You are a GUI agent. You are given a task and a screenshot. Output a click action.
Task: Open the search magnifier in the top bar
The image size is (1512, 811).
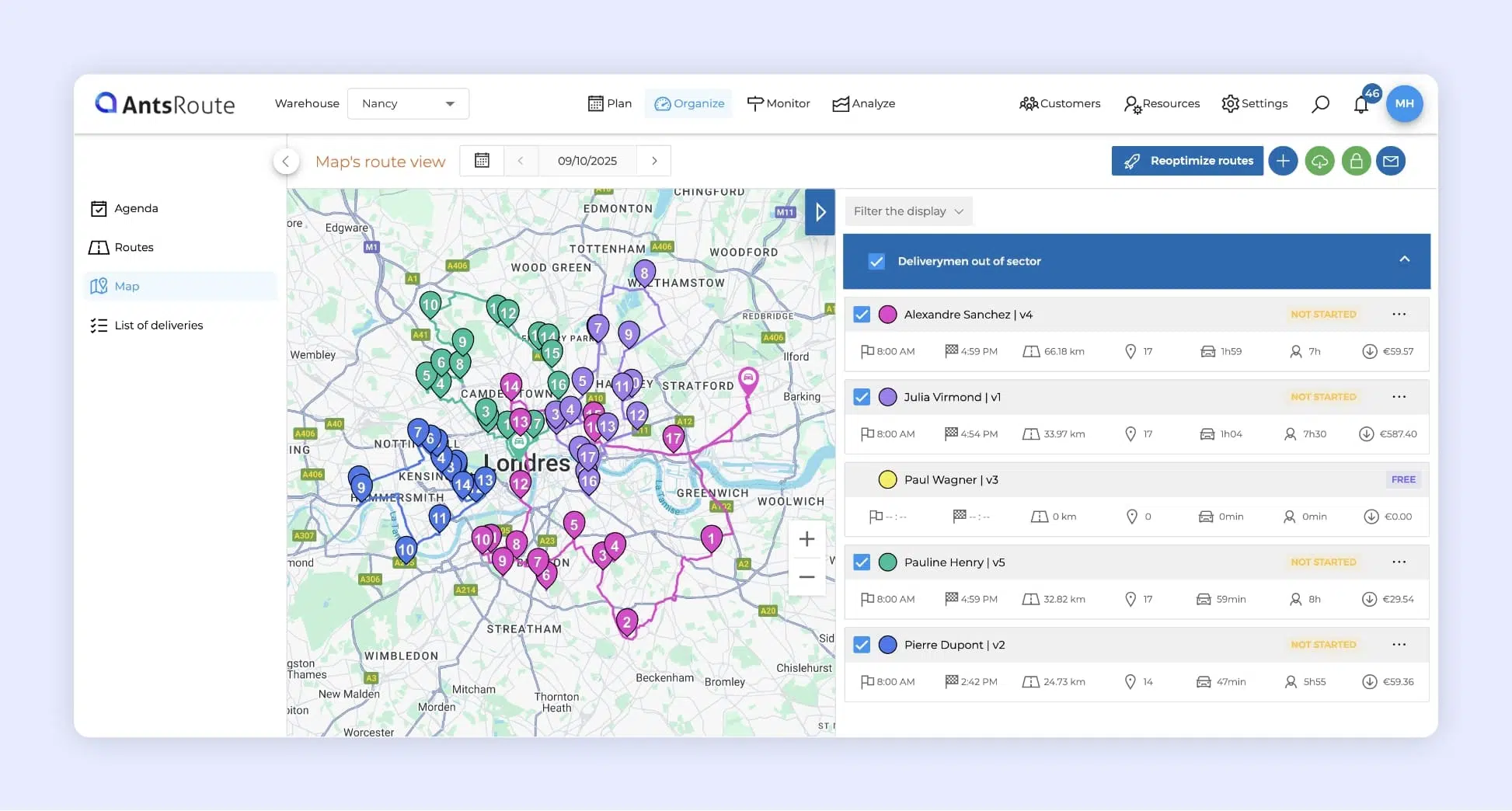pyautogui.click(x=1320, y=103)
